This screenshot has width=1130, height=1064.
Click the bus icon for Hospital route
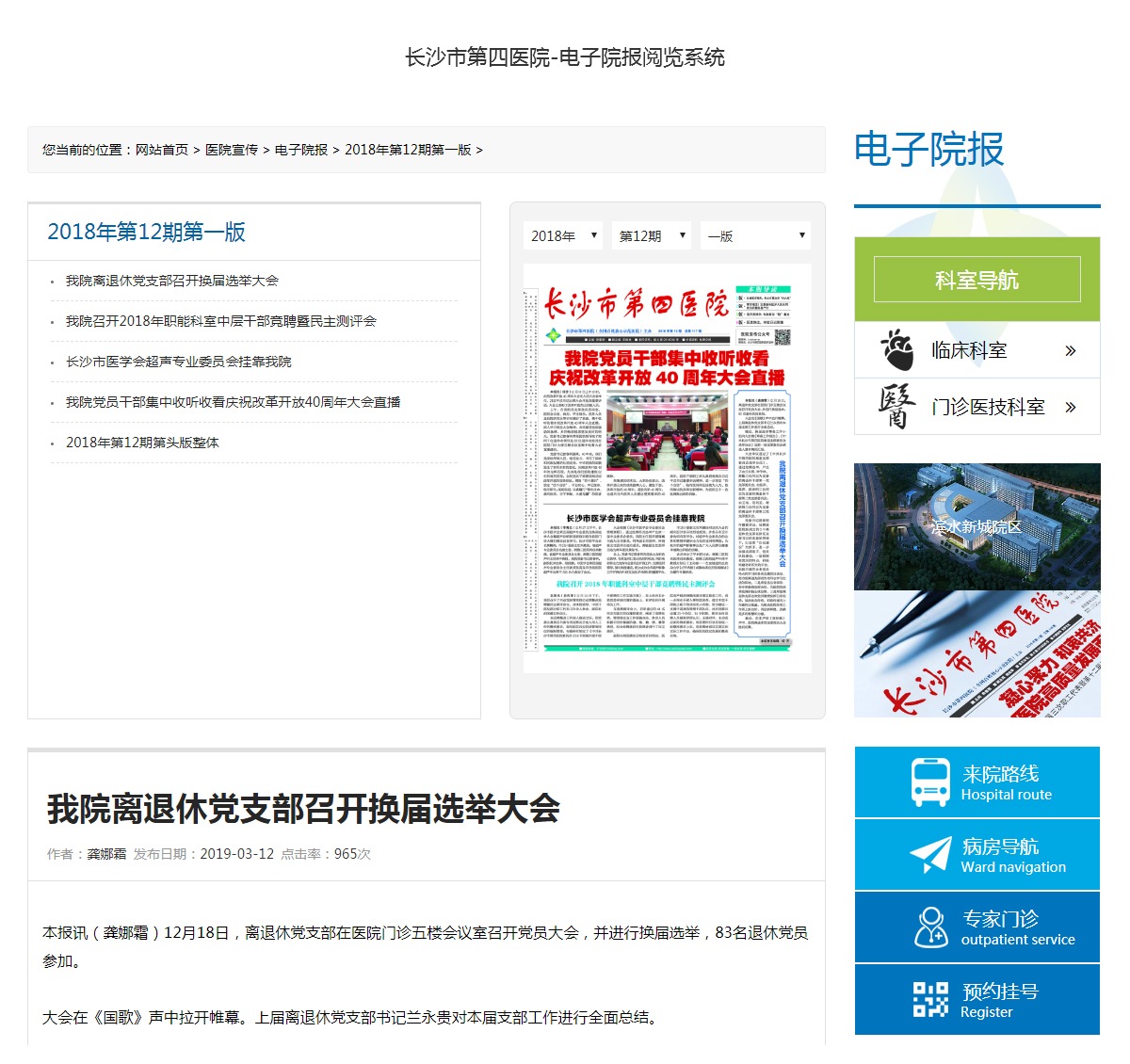pyautogui.click(x=930, y=782)
